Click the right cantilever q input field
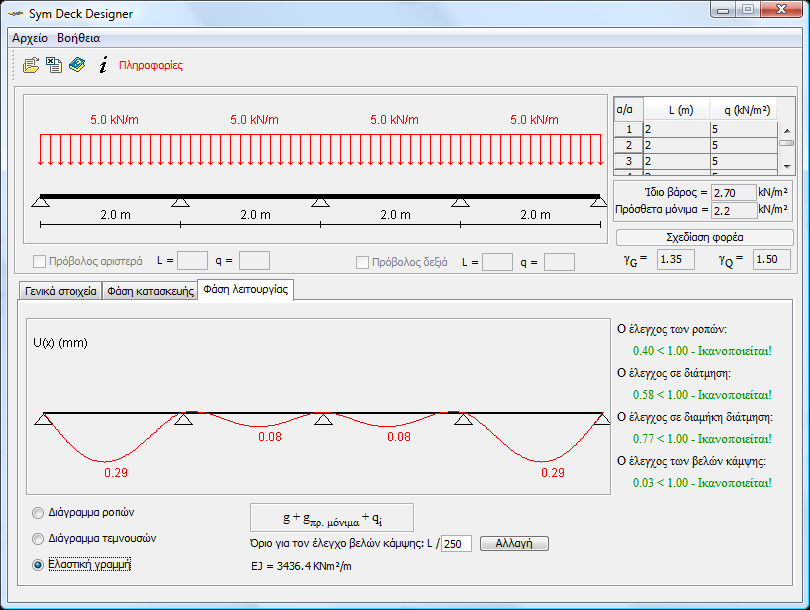The height and width of the screenshot is (610, 810). pyautogui.click(x=559, y=262)
